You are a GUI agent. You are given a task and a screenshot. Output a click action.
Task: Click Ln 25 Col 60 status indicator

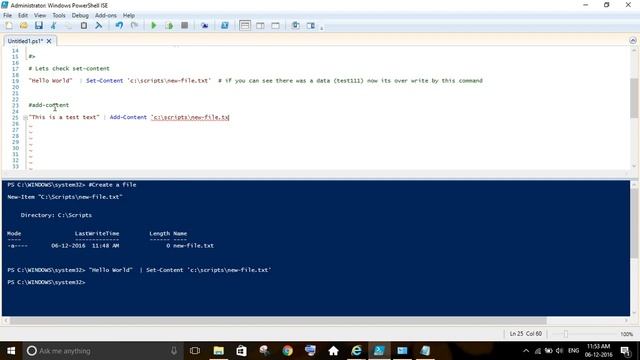point(526,334)
